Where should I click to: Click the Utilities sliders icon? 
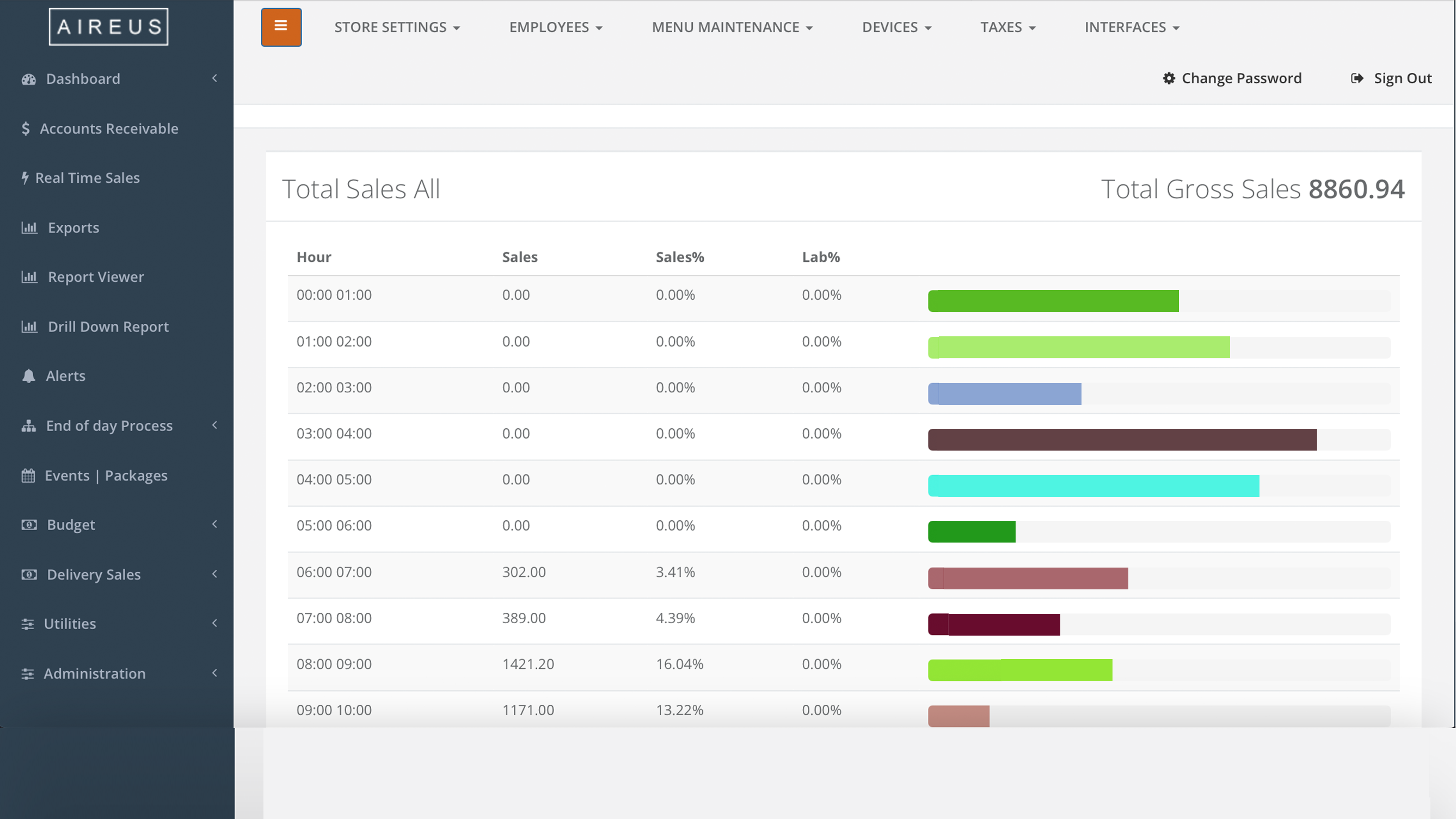(28, 624)
